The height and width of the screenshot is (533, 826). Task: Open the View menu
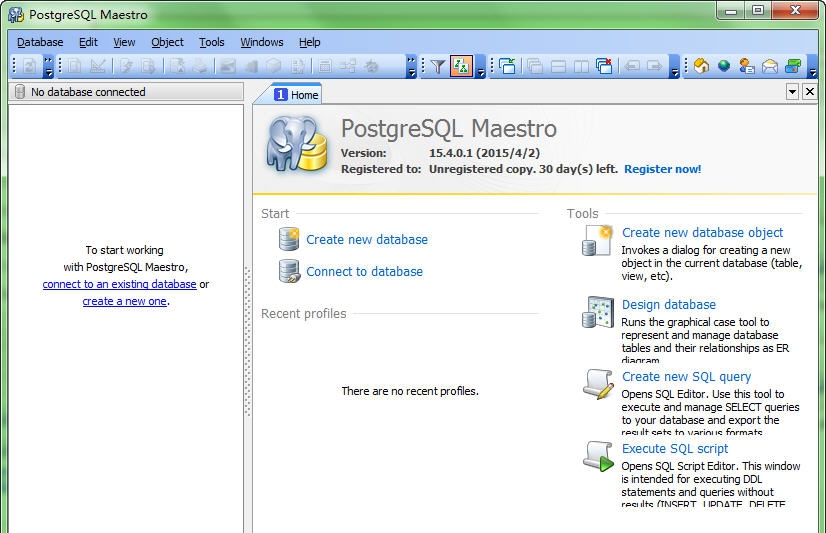pos(124,42)
